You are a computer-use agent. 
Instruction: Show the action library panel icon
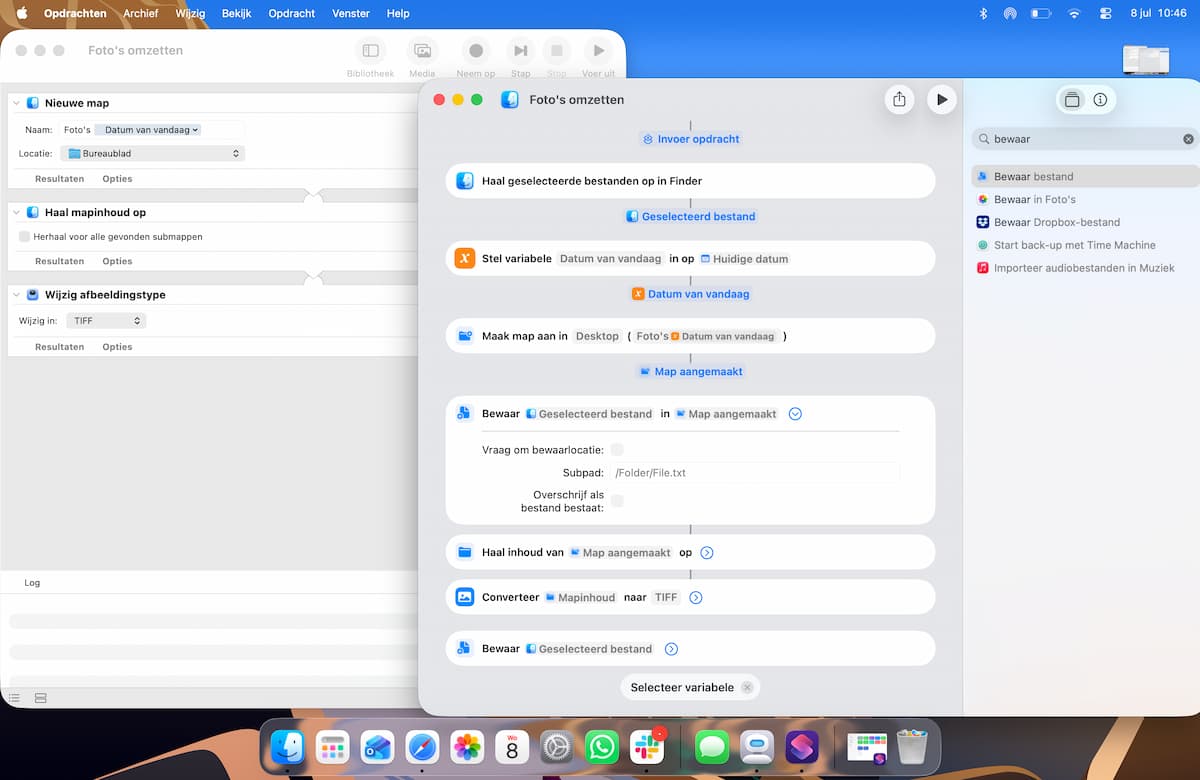[1072, 100]
